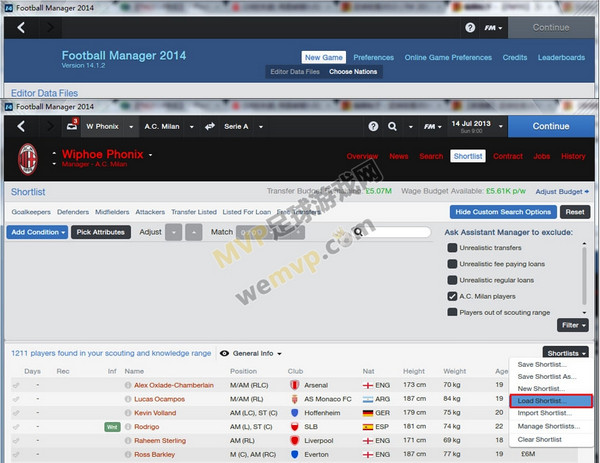Click info icon beside Alex Oxlade-Chamberlain
Viewport: 600px width, 463px height.
(128, 385)
